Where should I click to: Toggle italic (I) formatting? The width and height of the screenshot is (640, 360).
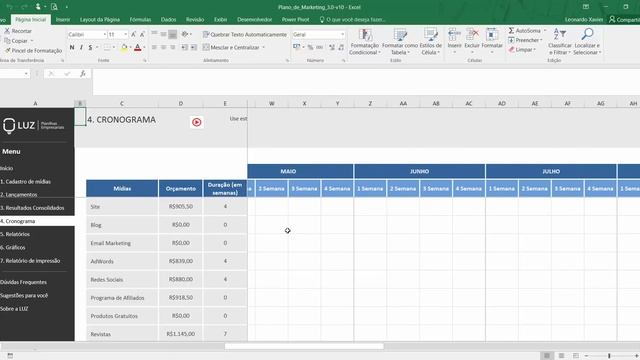pyautogui.click(x=81, y=47)
